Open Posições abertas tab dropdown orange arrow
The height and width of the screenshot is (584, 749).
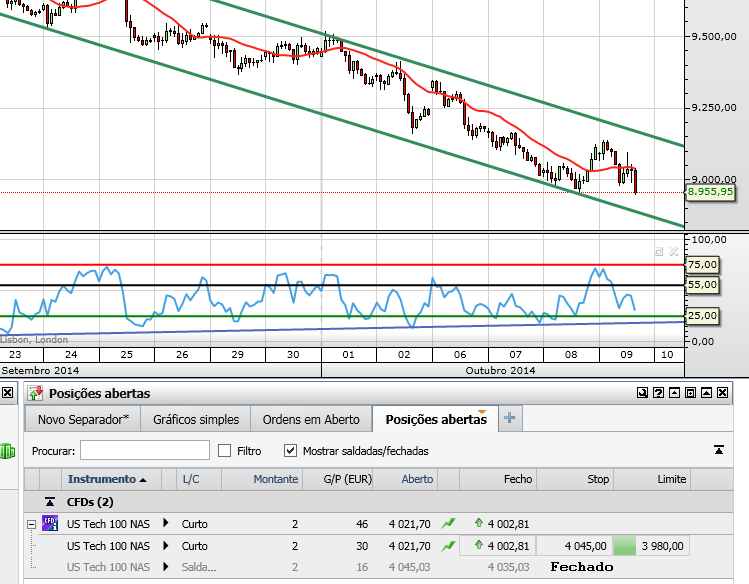[x=482, y=412]
